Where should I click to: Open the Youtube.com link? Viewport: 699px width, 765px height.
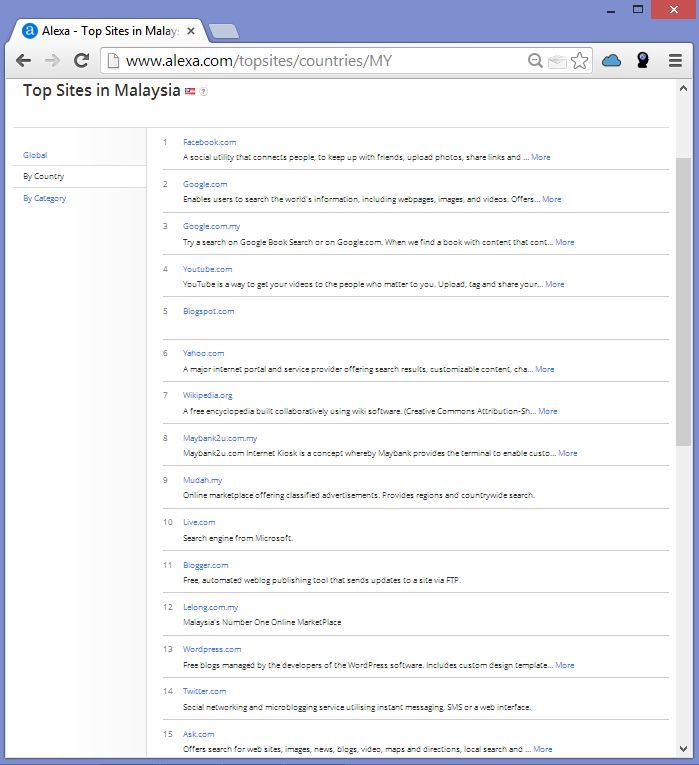pyautogui.click(x=207, y=269)
